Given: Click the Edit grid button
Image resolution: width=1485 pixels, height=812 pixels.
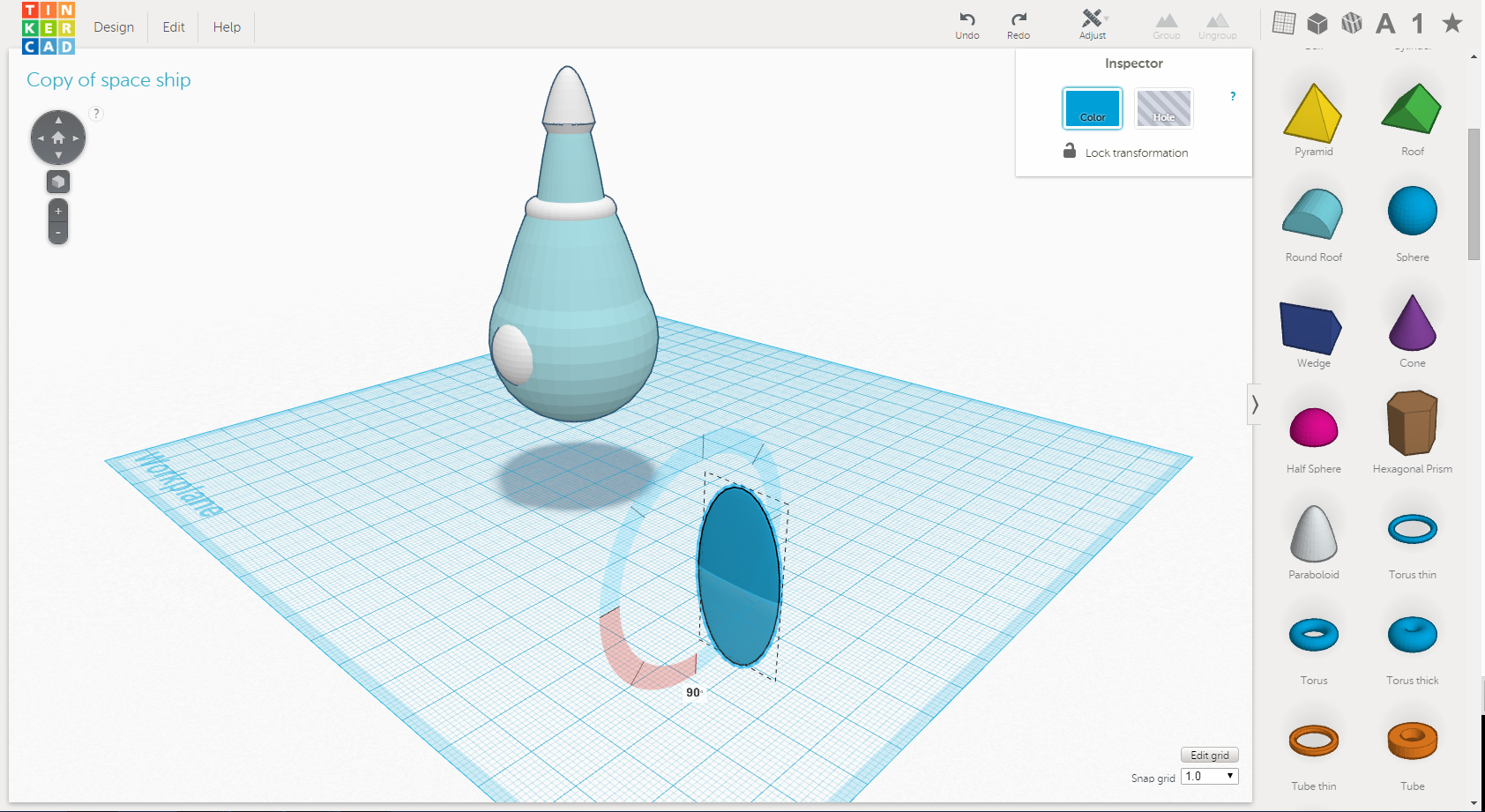Looking at the screenshot, I should [x=1210, y=756].
